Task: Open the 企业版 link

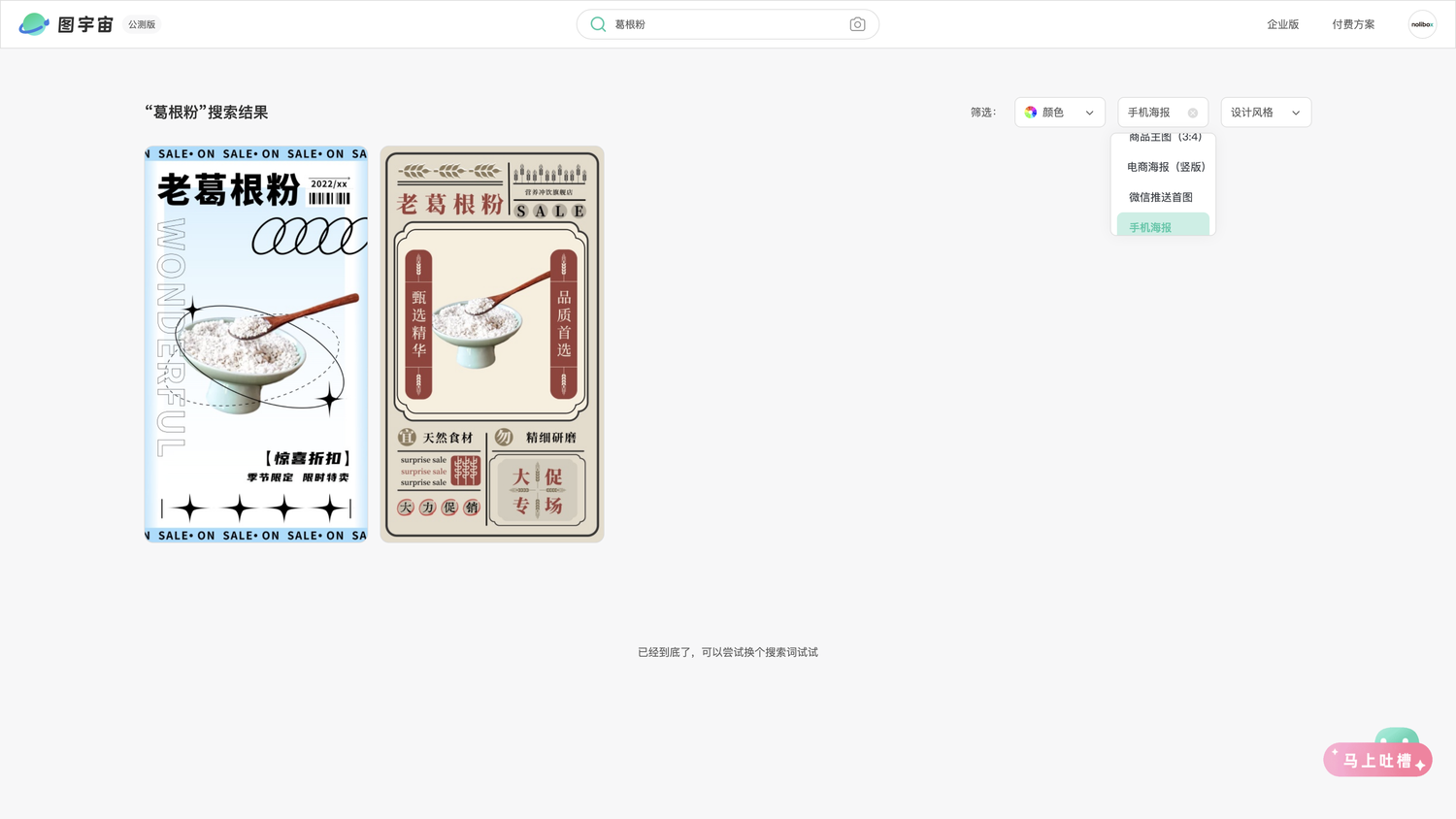Action: pyautogui.click(x=1282, y=24)
